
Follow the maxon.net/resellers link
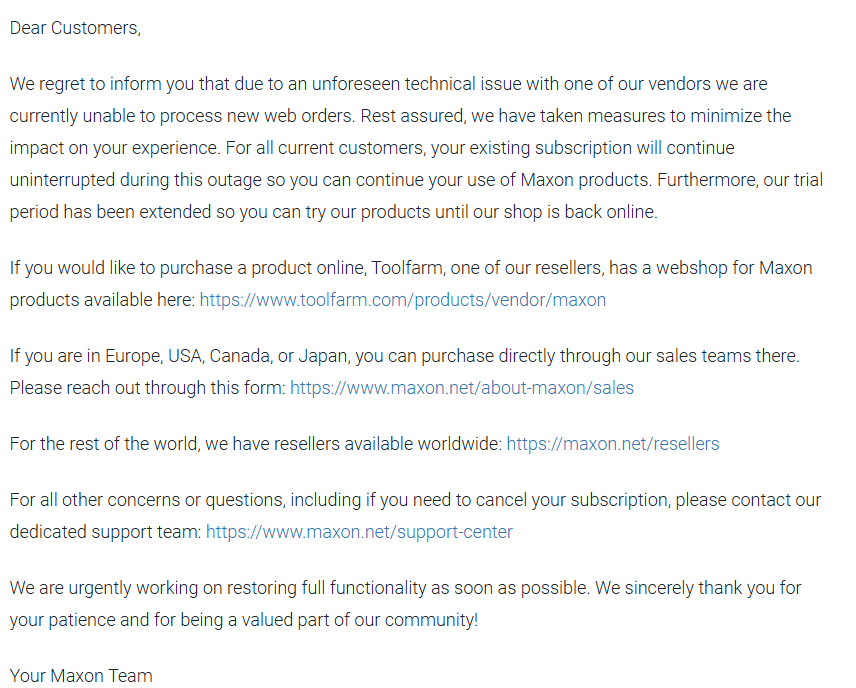[x=613, y=443]
